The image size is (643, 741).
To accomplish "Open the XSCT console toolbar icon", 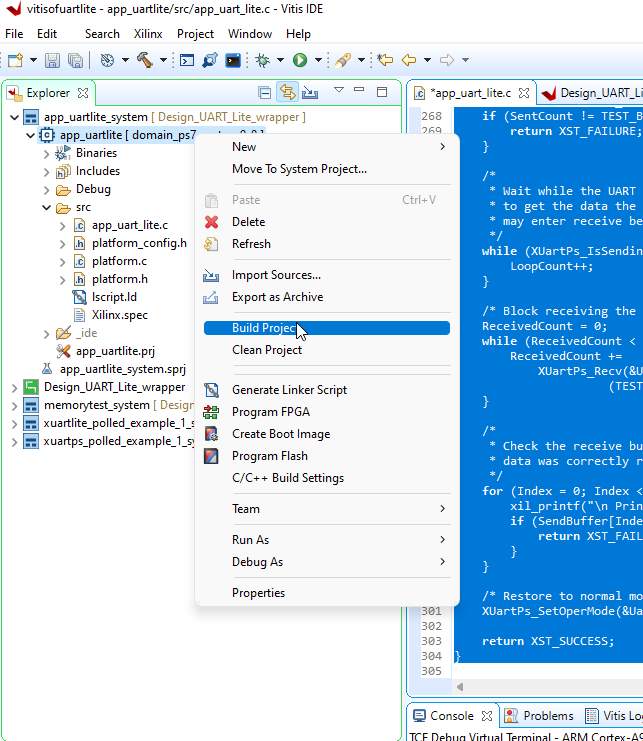I will [187, 60].
